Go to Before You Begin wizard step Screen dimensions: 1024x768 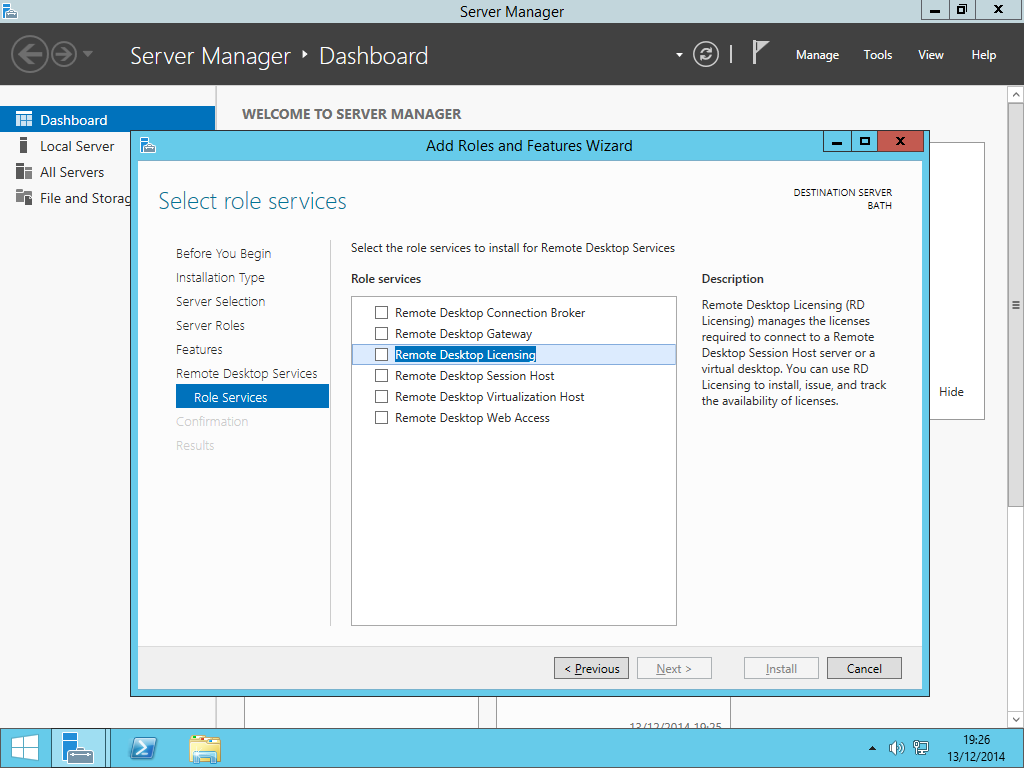click(223, 253)
